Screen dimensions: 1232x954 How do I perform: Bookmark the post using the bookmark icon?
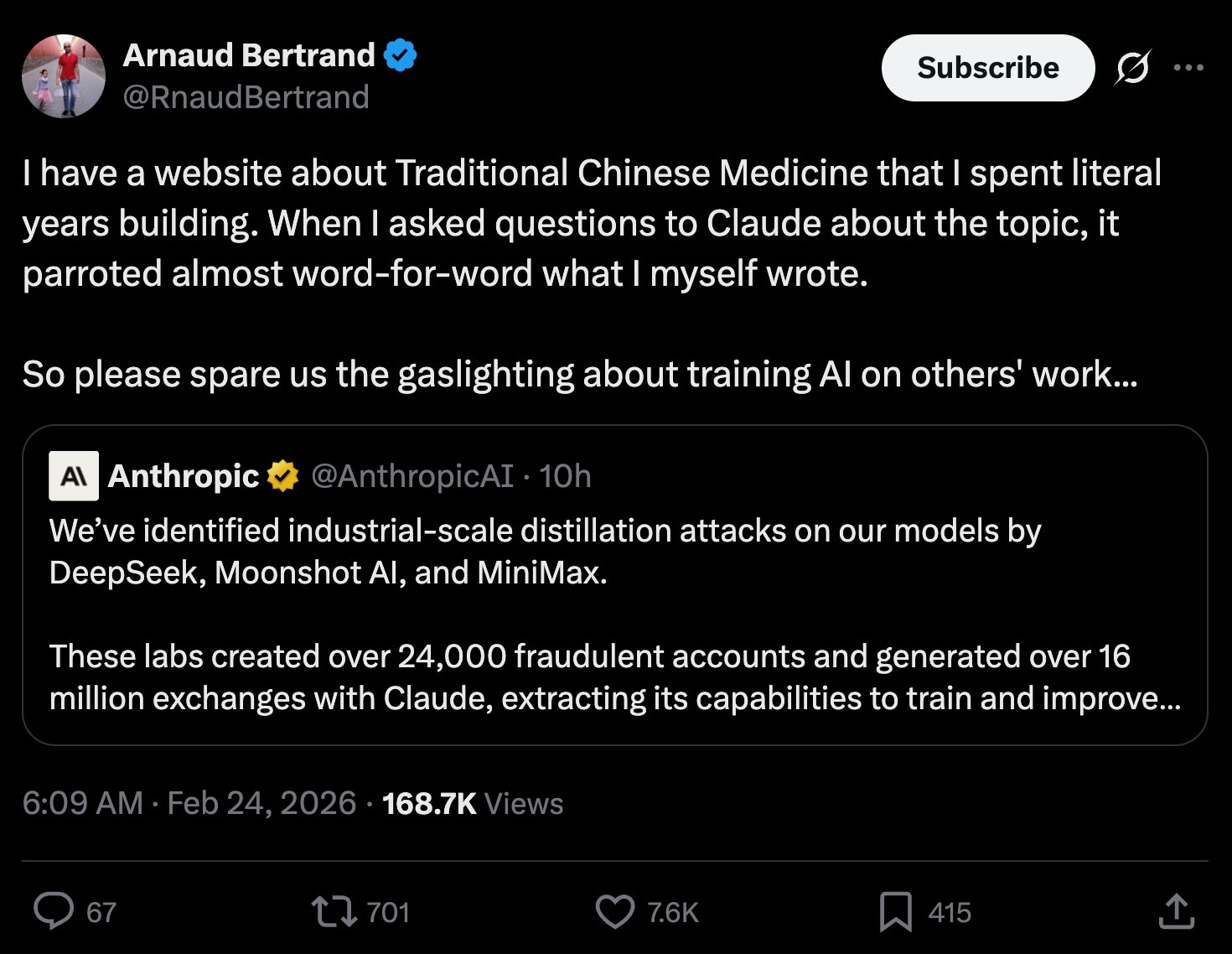898,912
